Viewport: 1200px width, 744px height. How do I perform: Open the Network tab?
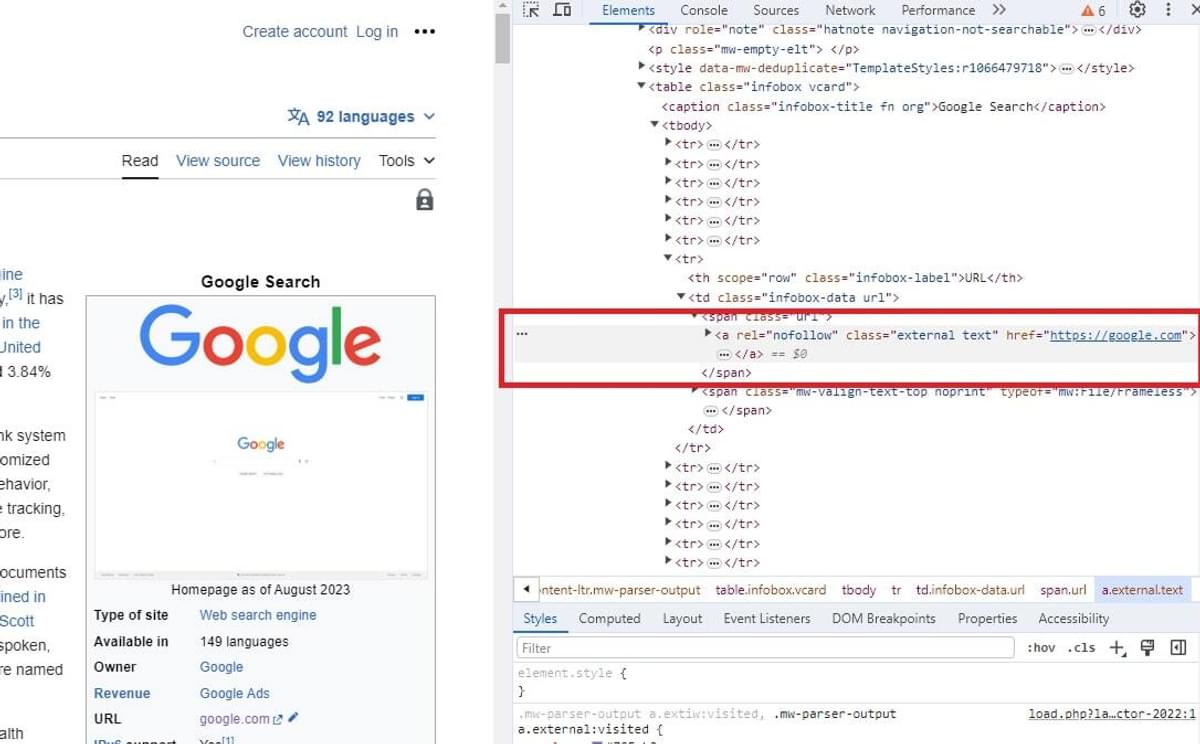(x=850, y=10)
